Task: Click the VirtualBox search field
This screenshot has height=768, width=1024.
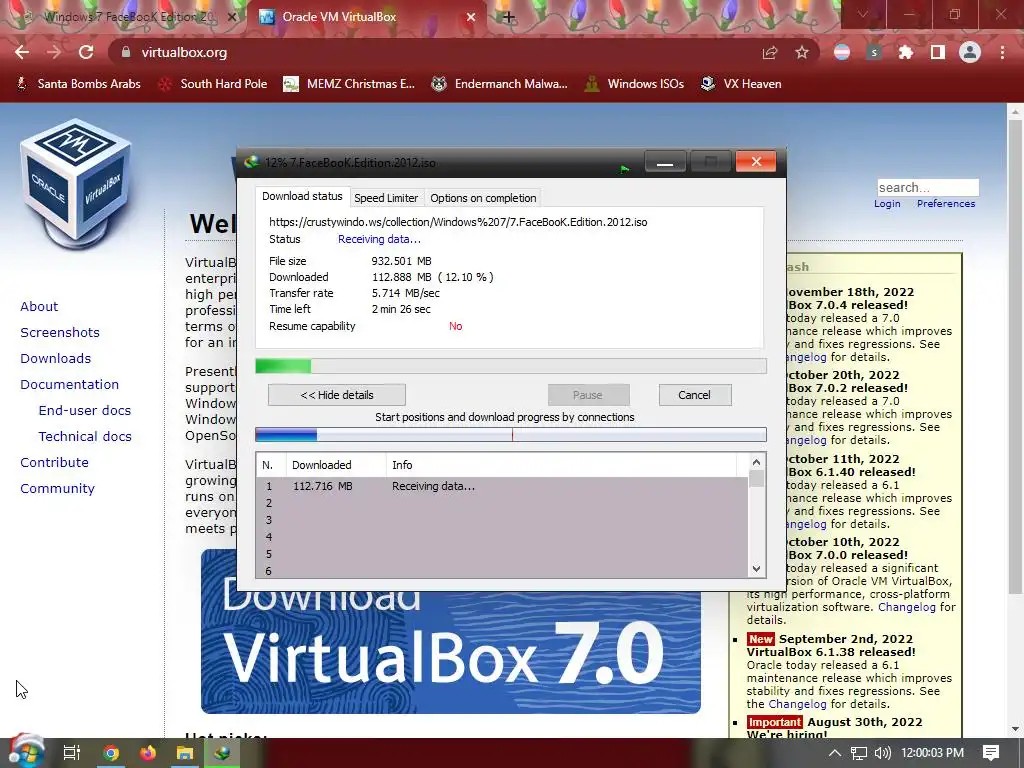Action: (x=927, y=187)
